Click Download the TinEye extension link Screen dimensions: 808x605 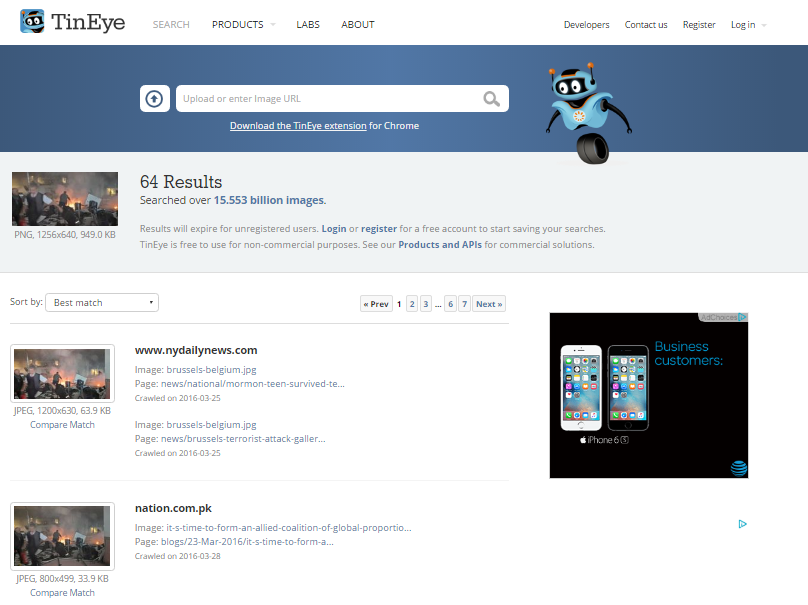click(298, 126)
